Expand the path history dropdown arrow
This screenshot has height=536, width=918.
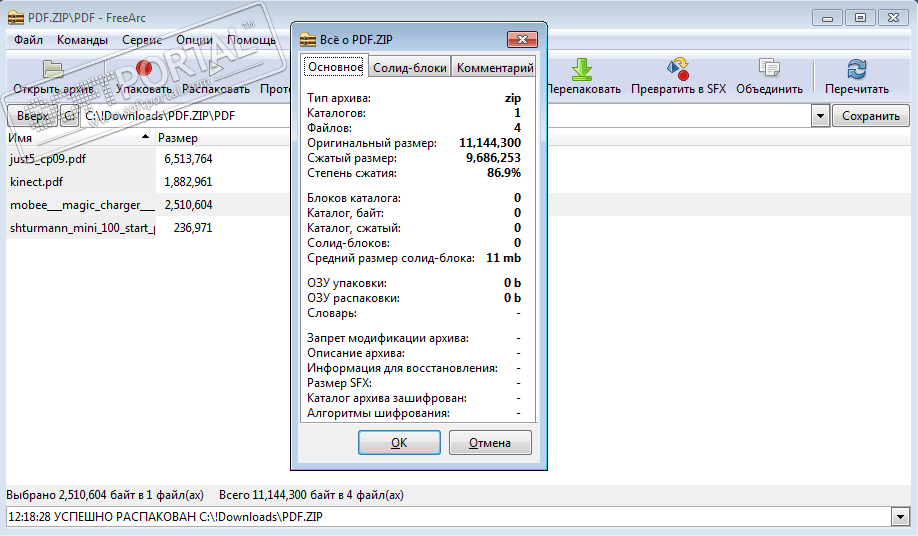click(x=820, y=116)
